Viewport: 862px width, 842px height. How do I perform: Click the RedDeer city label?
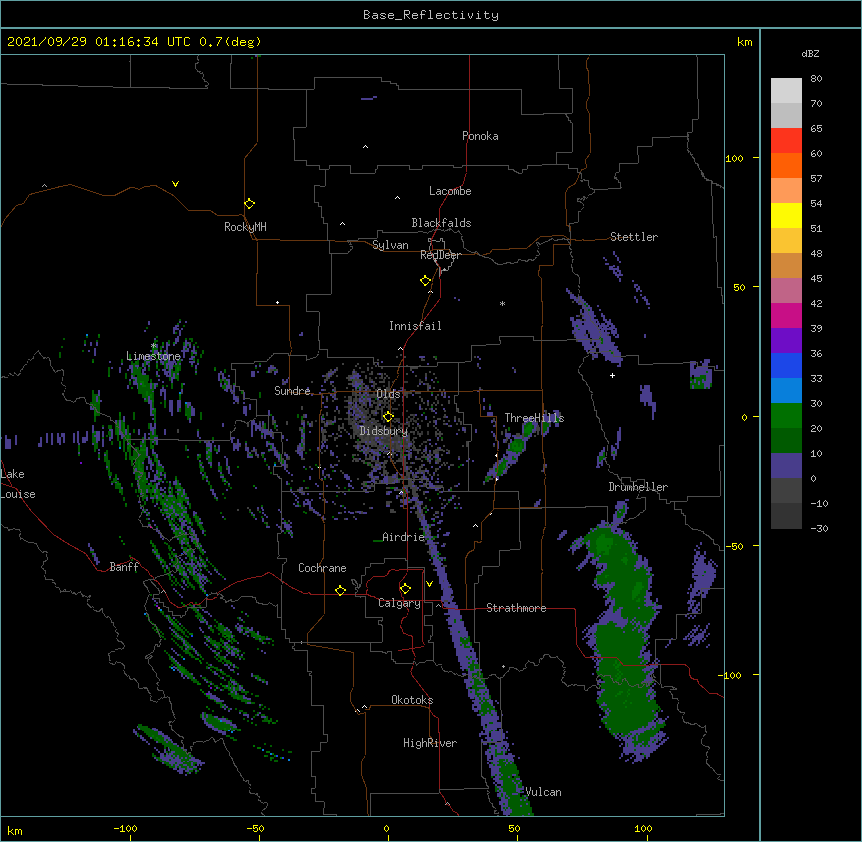coord(440,255)
